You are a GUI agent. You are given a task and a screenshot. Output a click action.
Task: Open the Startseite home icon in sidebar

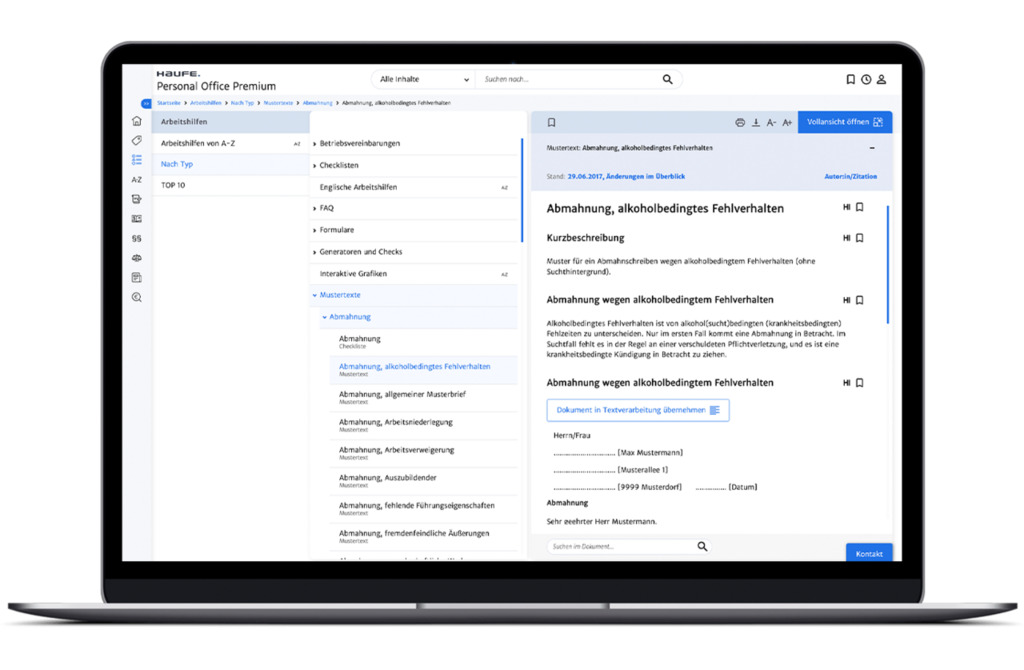137,120
